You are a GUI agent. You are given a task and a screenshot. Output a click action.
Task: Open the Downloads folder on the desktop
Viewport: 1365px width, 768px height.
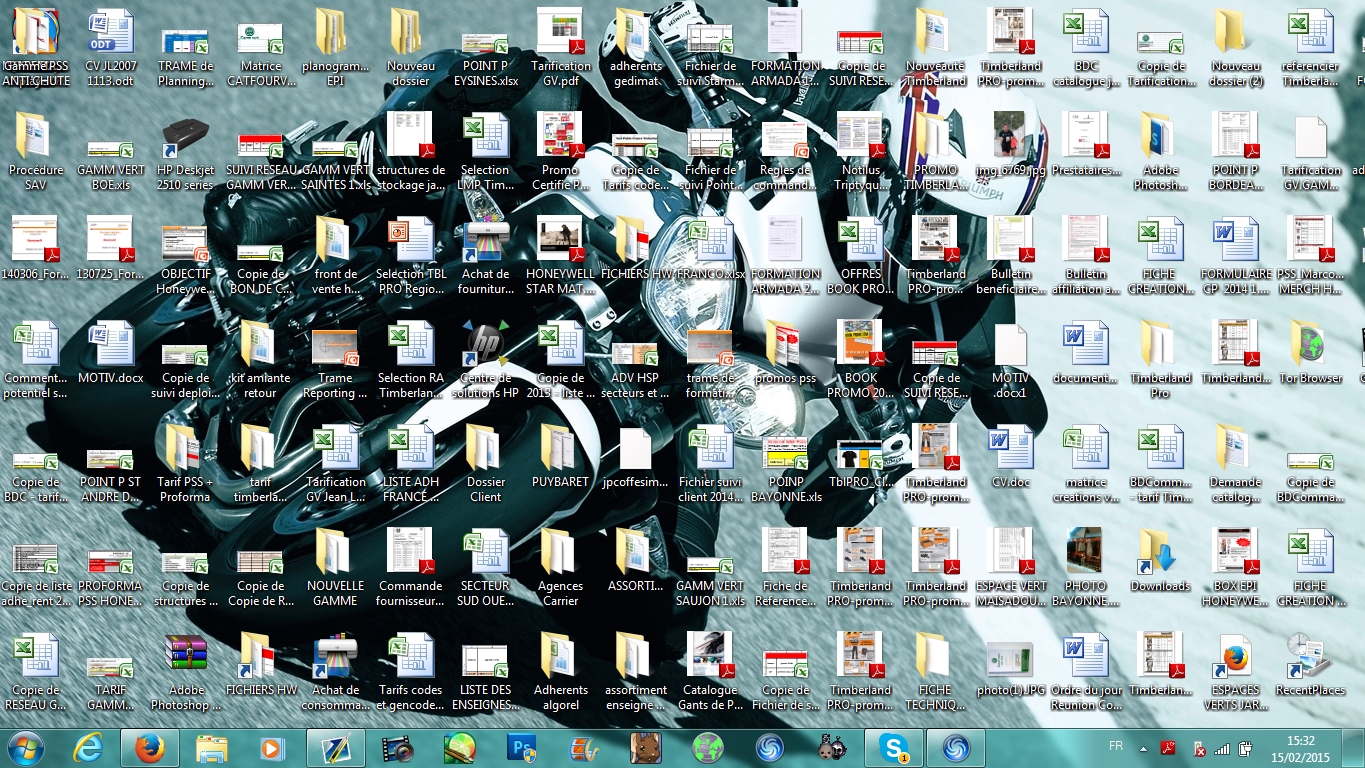point(1160,552)
